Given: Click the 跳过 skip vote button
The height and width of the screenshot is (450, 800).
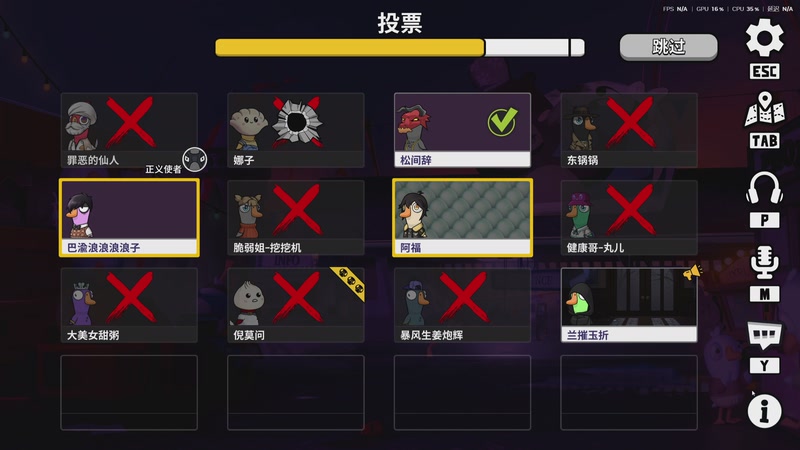Looking at the screenshot, I should tap(668, 47).
